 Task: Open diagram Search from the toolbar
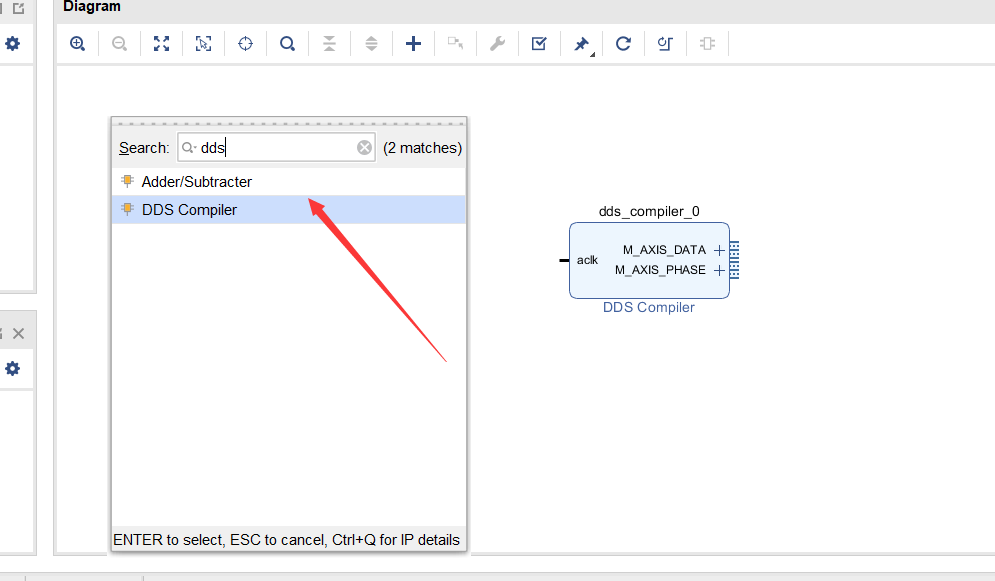coord(287,44)
